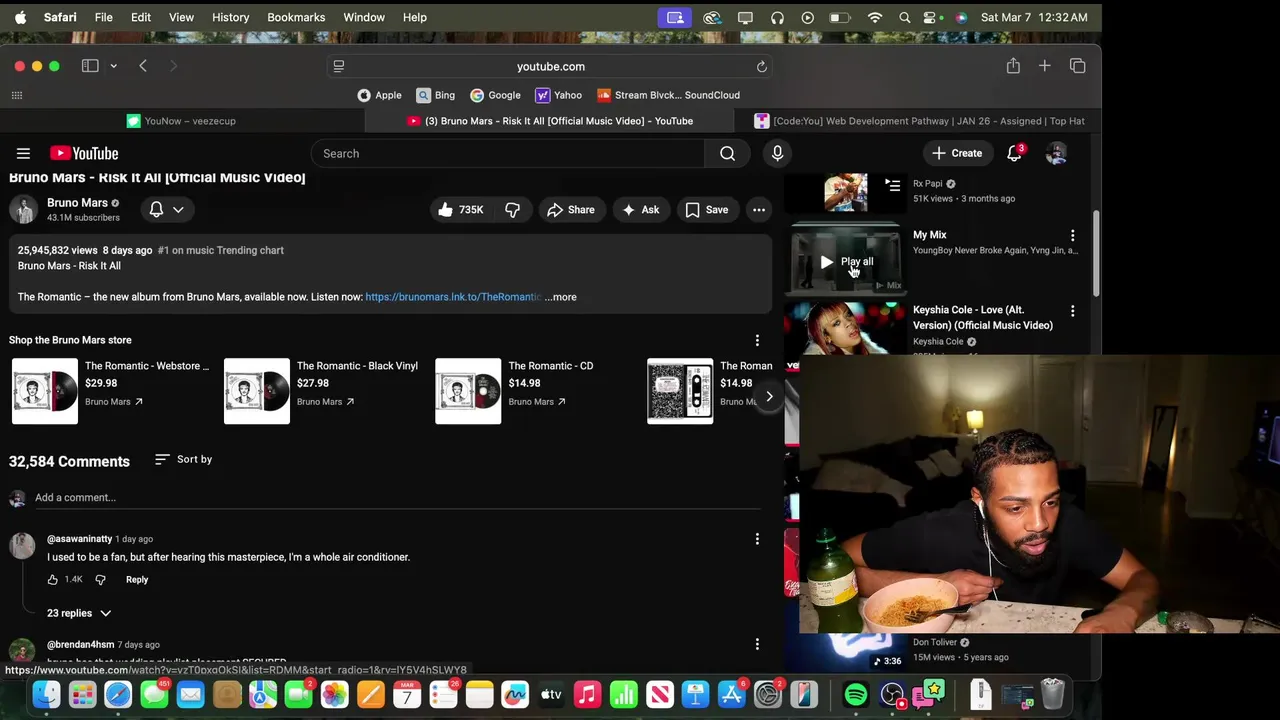Switch to the Code:You Web Development Pathway tab

click(918, 121)
